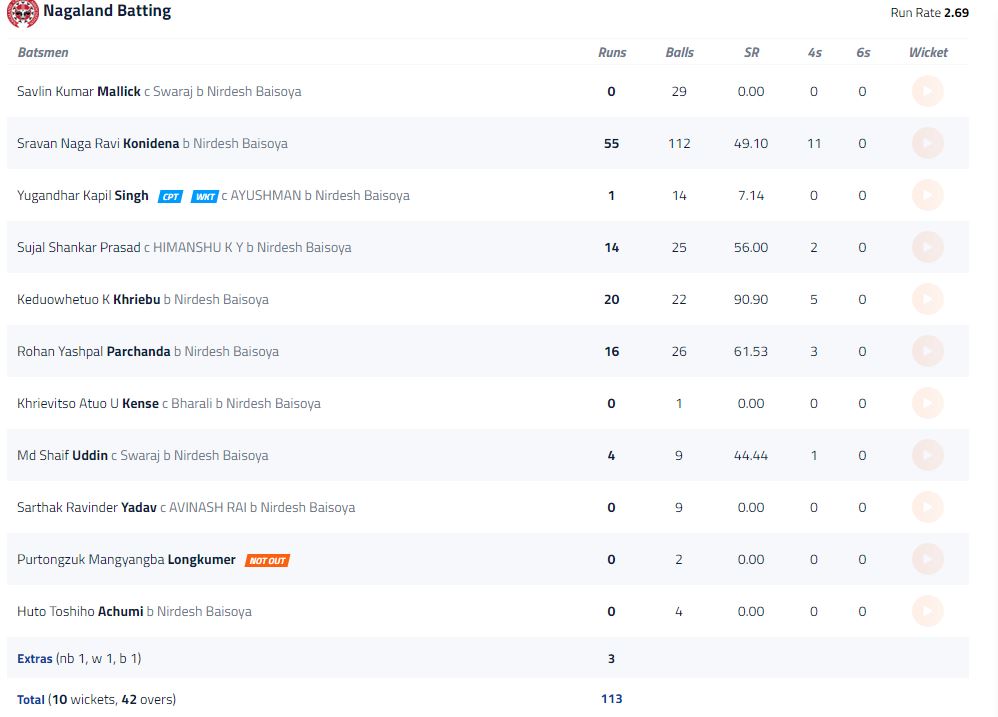Image resolution: width=998 pixels, height=717 pixels.
Task: Play Yugandhar Kapil Singh wicket video
Action: tap(927, 195)
